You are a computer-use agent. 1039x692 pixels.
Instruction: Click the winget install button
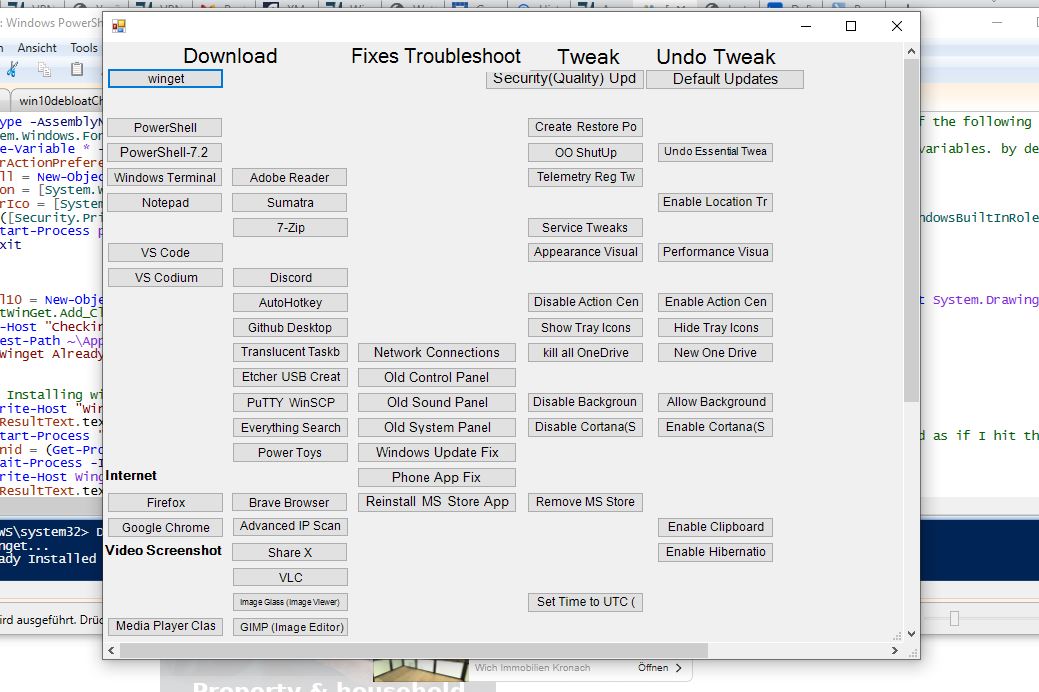[165, 79]
